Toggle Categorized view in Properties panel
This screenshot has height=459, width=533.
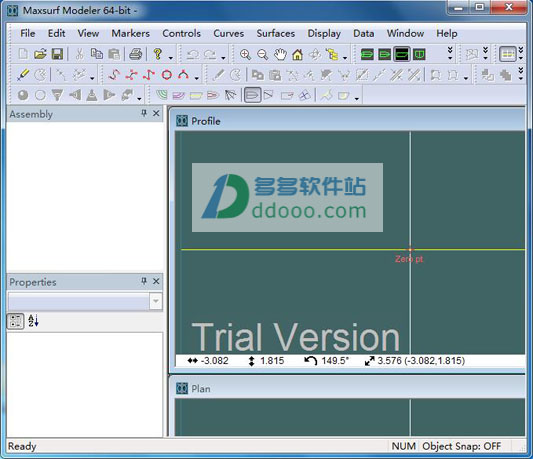15,321
